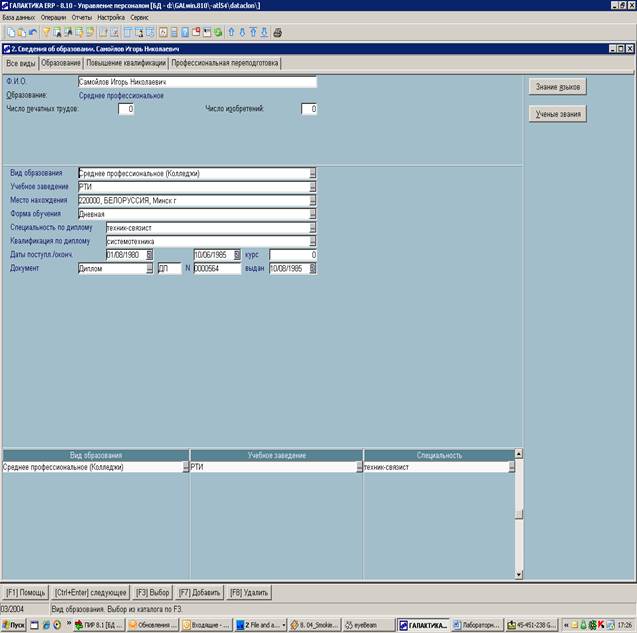Expand the Вид образования field selector
This screenshot has width=637, height=633.
coord(312,173)
